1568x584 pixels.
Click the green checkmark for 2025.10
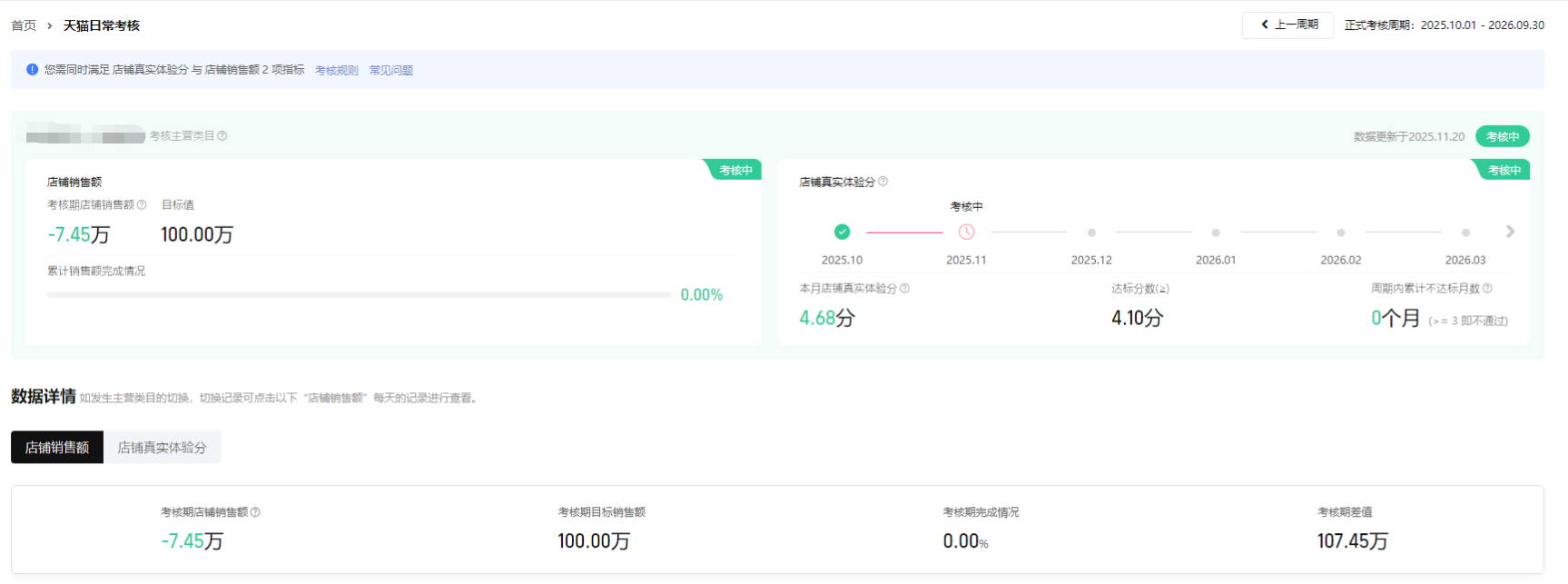(x=842, y=233)
